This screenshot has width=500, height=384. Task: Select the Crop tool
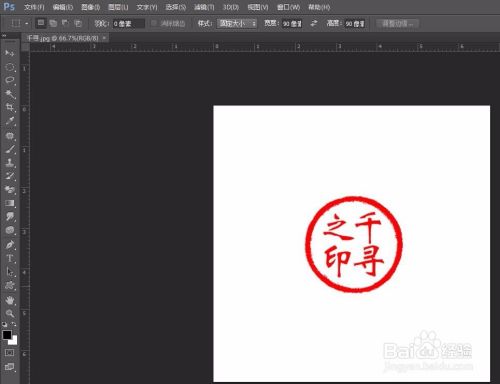pos(10,107)
